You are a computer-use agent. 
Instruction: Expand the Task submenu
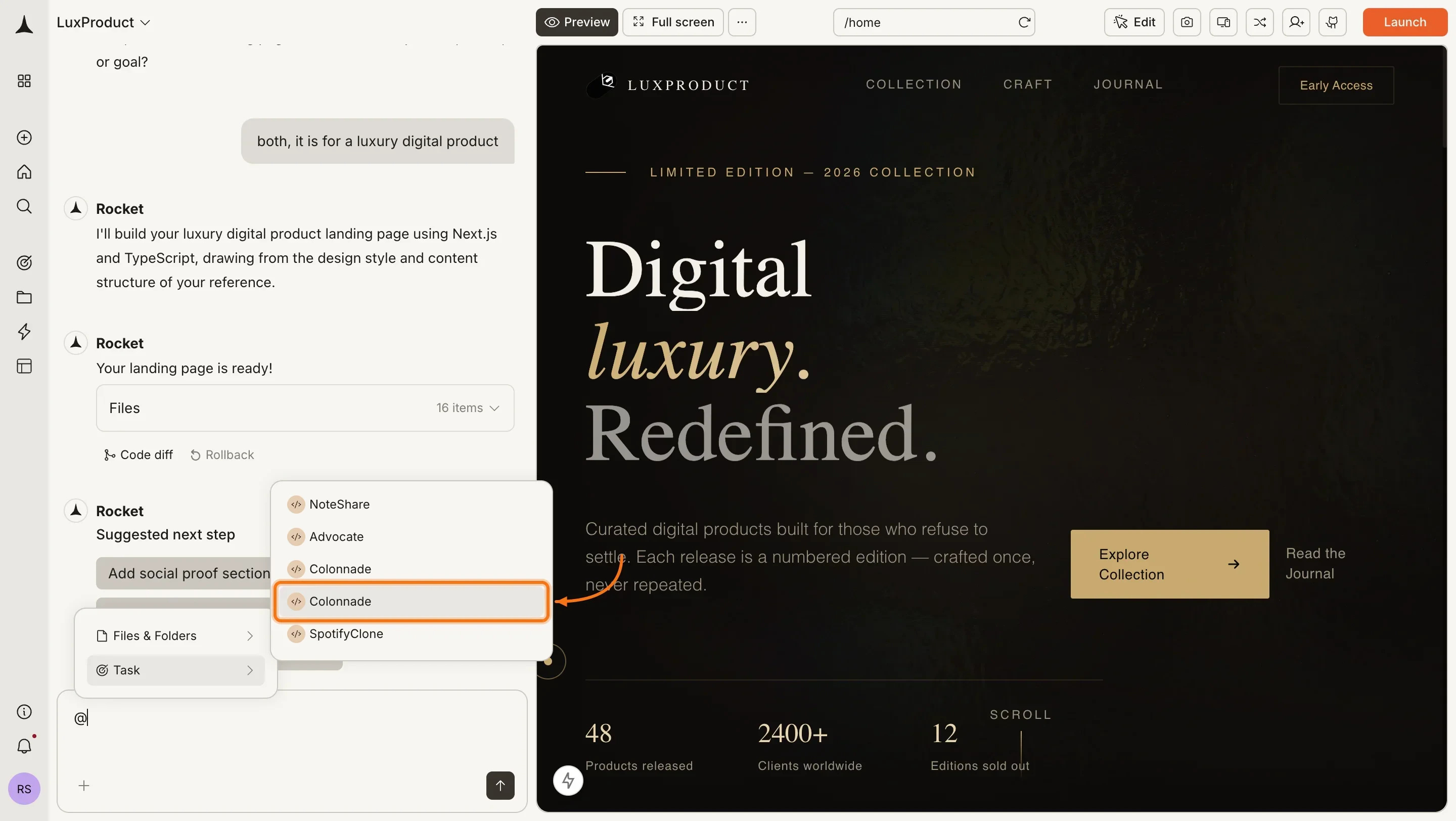pyautogui.click(x=175, y=670)
